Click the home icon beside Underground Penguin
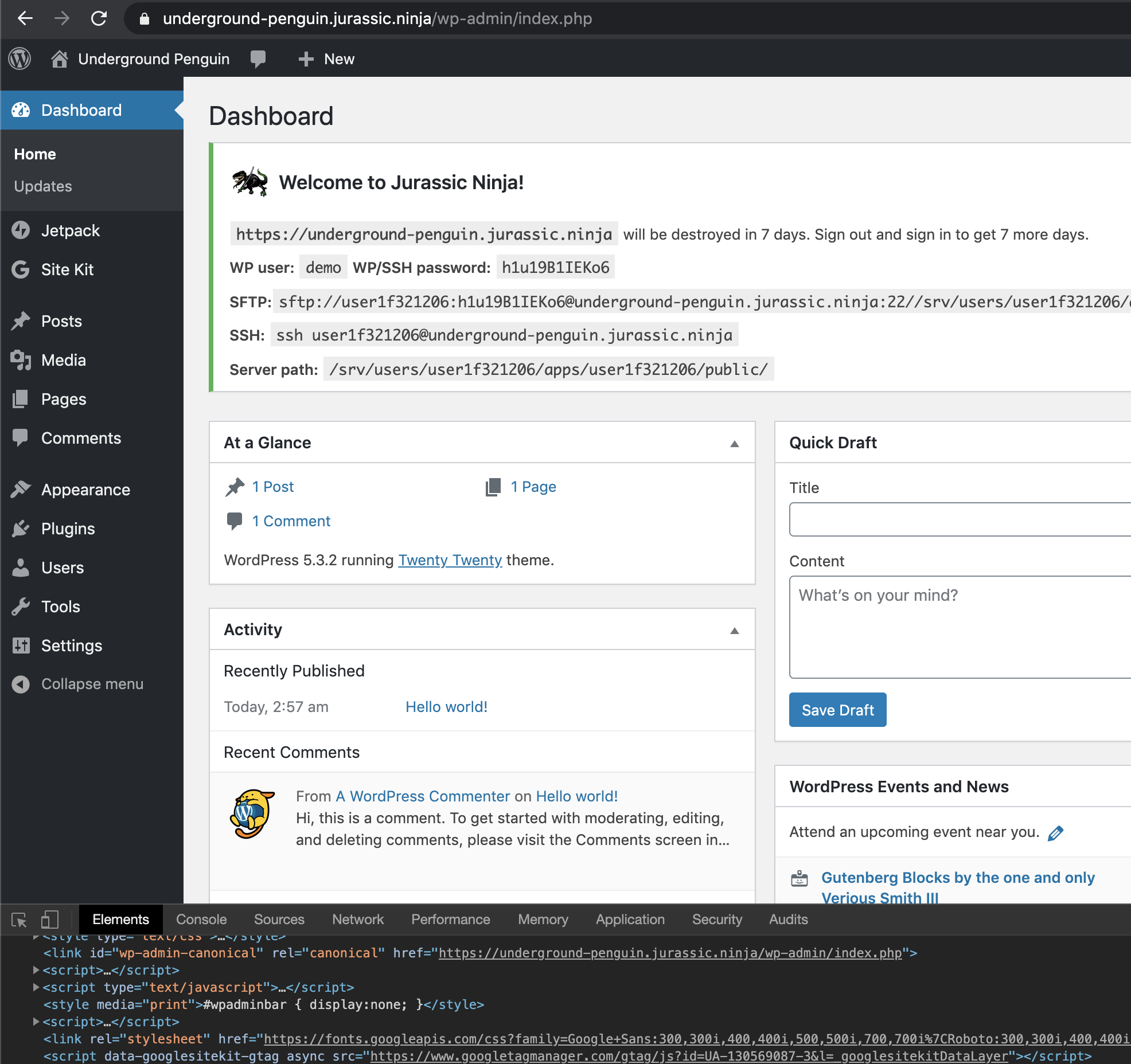1131x1064 pixels. (x=60, y=58)
